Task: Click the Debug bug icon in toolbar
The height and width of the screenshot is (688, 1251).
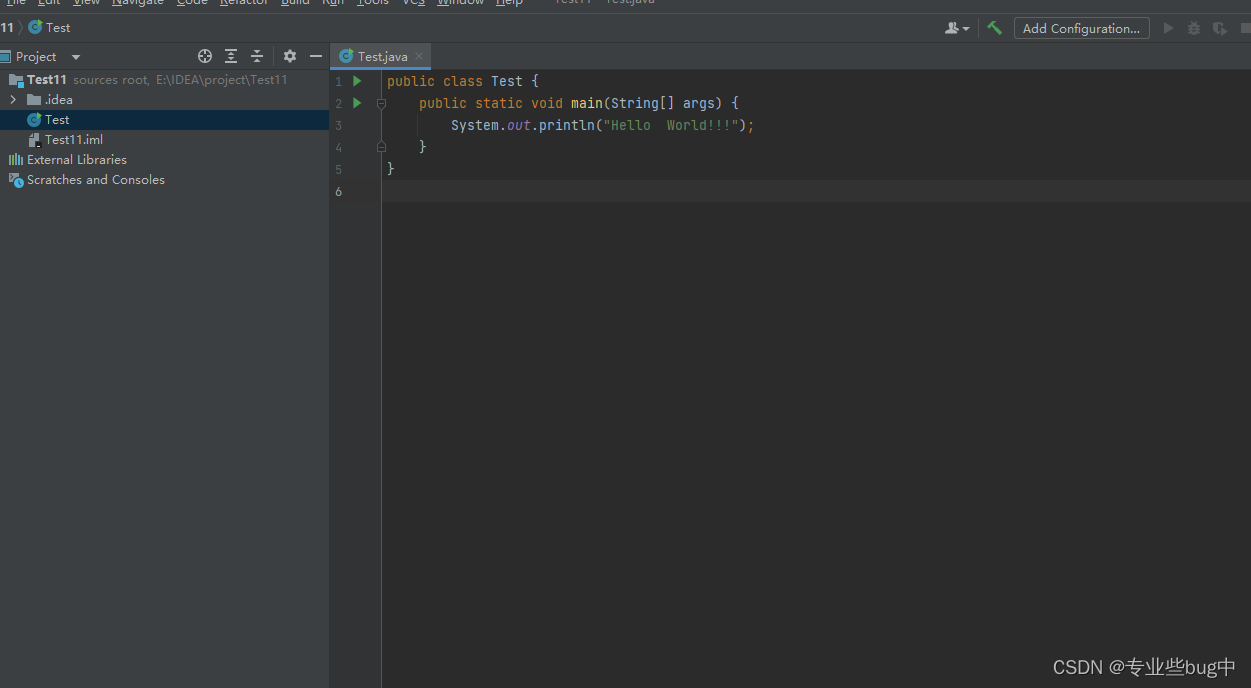Action: tap(1193, 28)
